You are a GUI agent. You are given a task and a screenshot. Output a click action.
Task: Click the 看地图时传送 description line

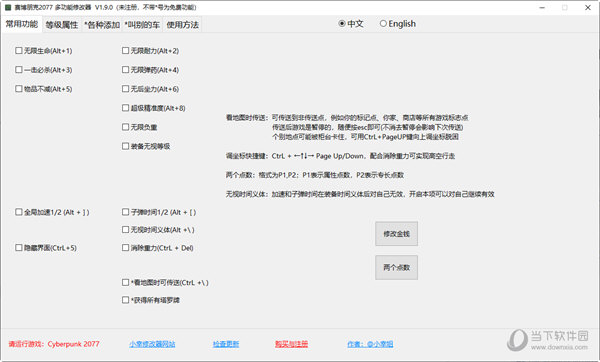pyautogui.click(x=347, y=117)
